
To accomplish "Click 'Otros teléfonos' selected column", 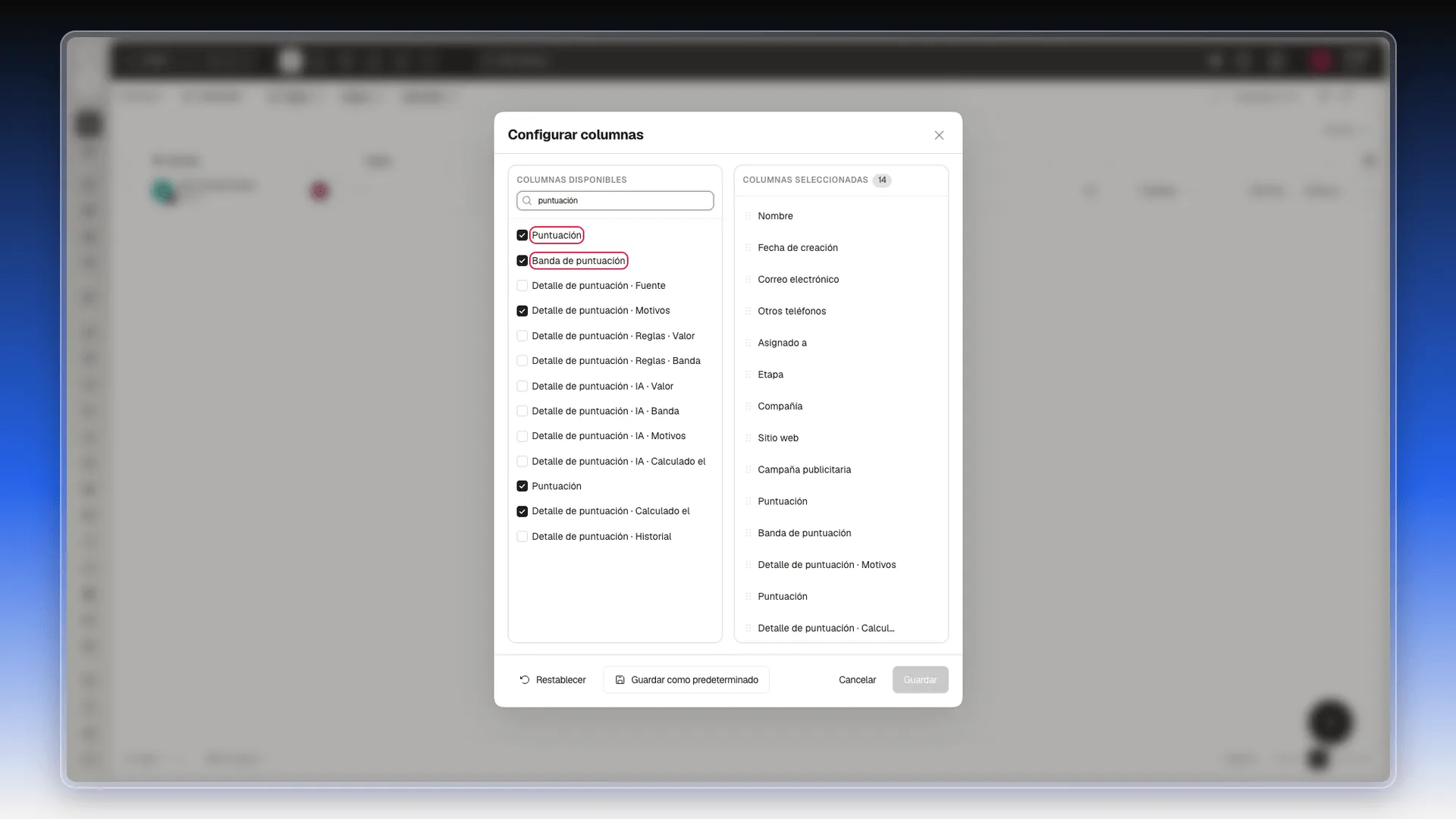I will [x=841, y=312].
